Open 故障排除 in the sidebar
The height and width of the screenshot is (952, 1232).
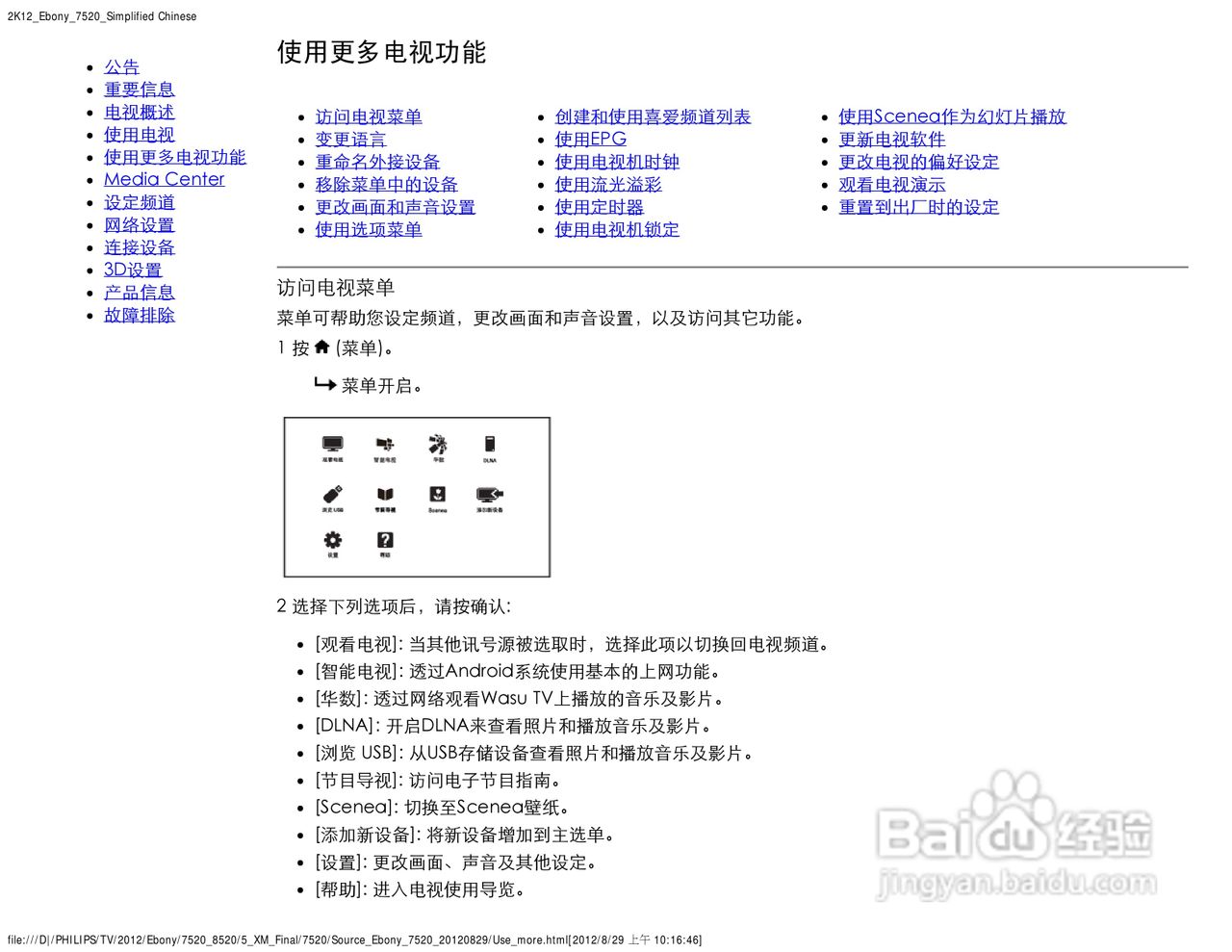(x=140, y=315)
